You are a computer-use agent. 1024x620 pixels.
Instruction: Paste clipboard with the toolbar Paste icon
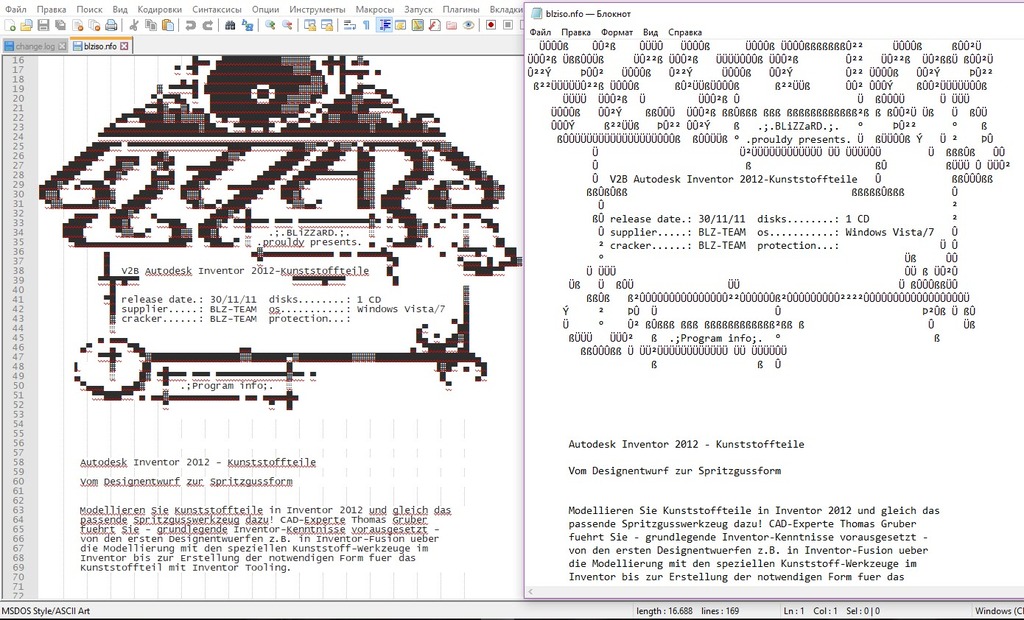[168, 25]
